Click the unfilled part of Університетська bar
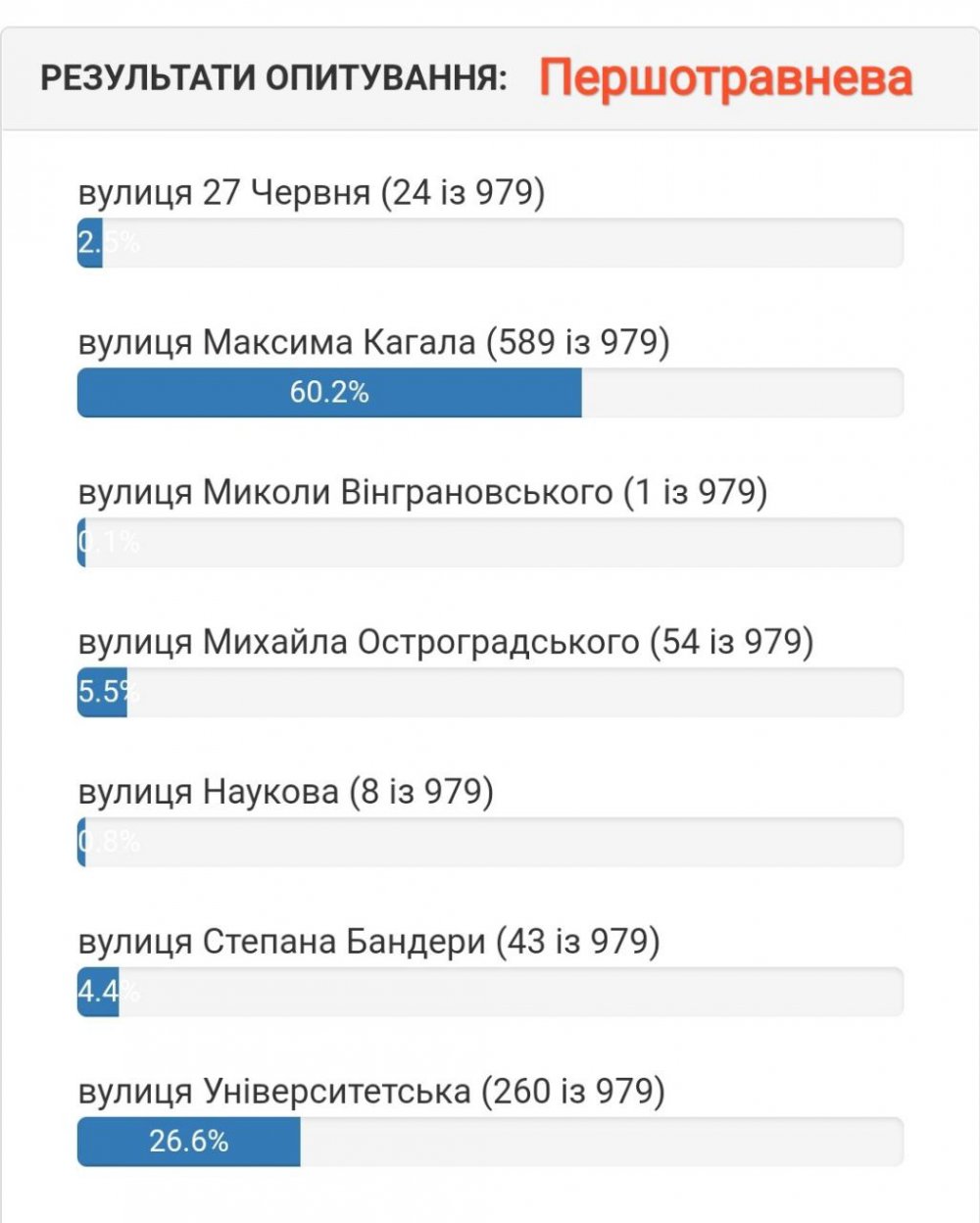 601,1142
